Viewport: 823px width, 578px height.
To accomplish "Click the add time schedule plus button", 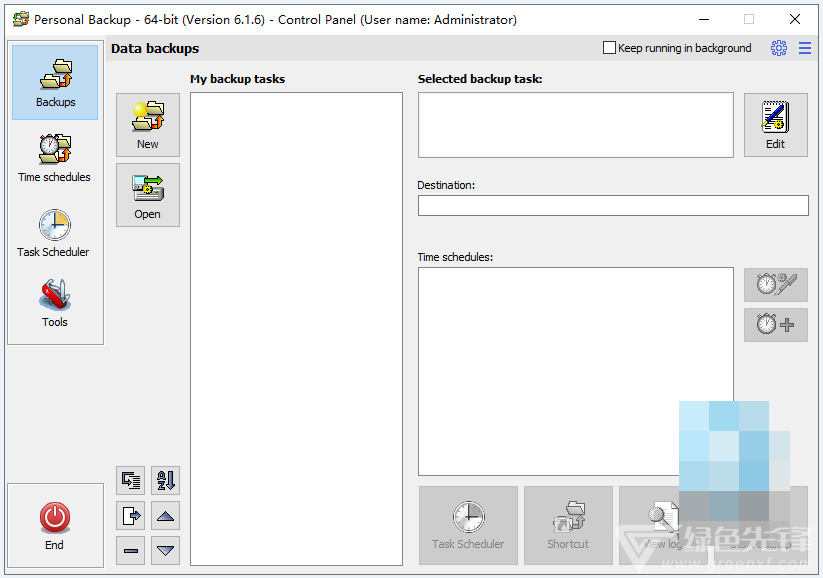I will [775, 325].
